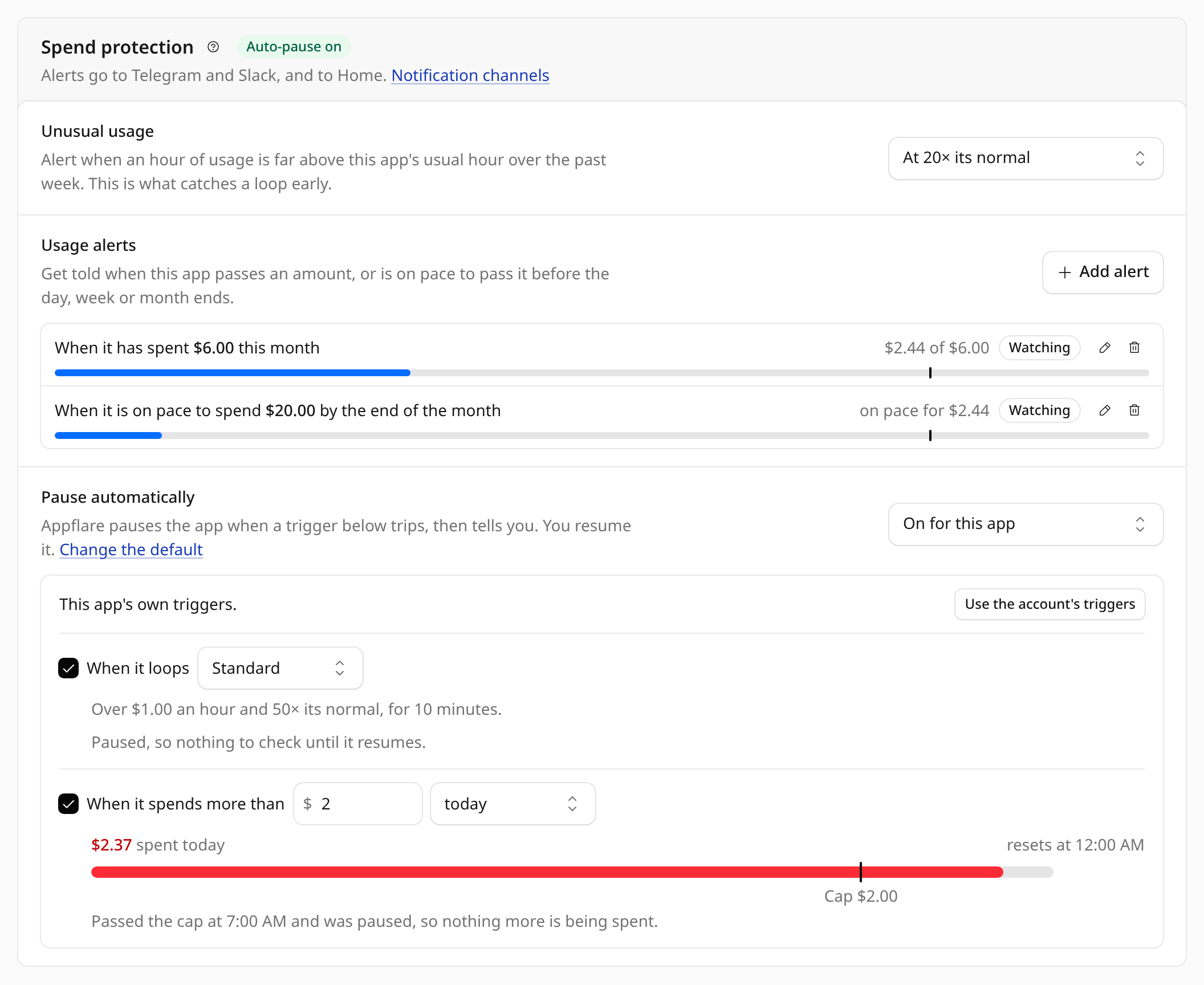This screenshot has width=1204, height=985.
Task: Click the resets at 12:00 AM text
Action: (x=1075, y=845)
